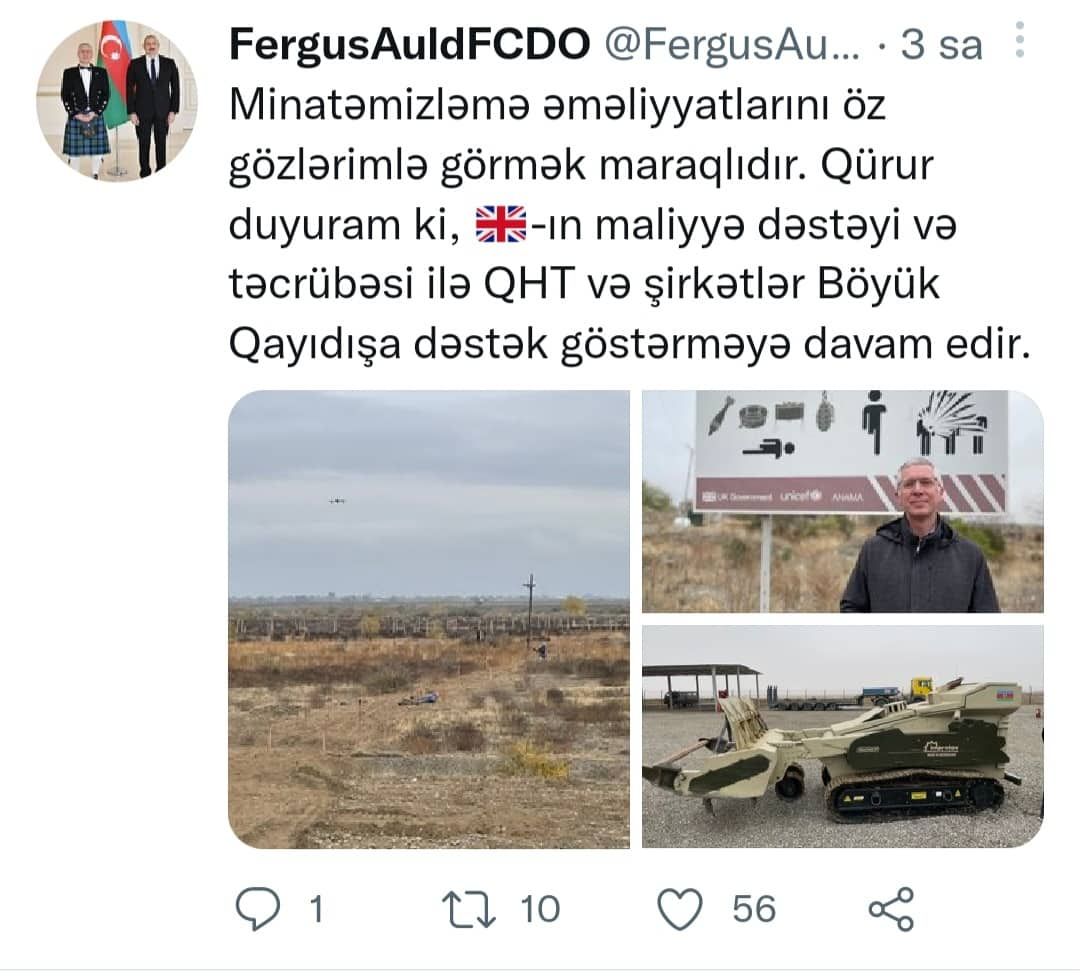The height and width of the screenshot is (978, 1080).
Task: Click the words Böyük Qayıdışa in tweet
Action: click(584, 313)
